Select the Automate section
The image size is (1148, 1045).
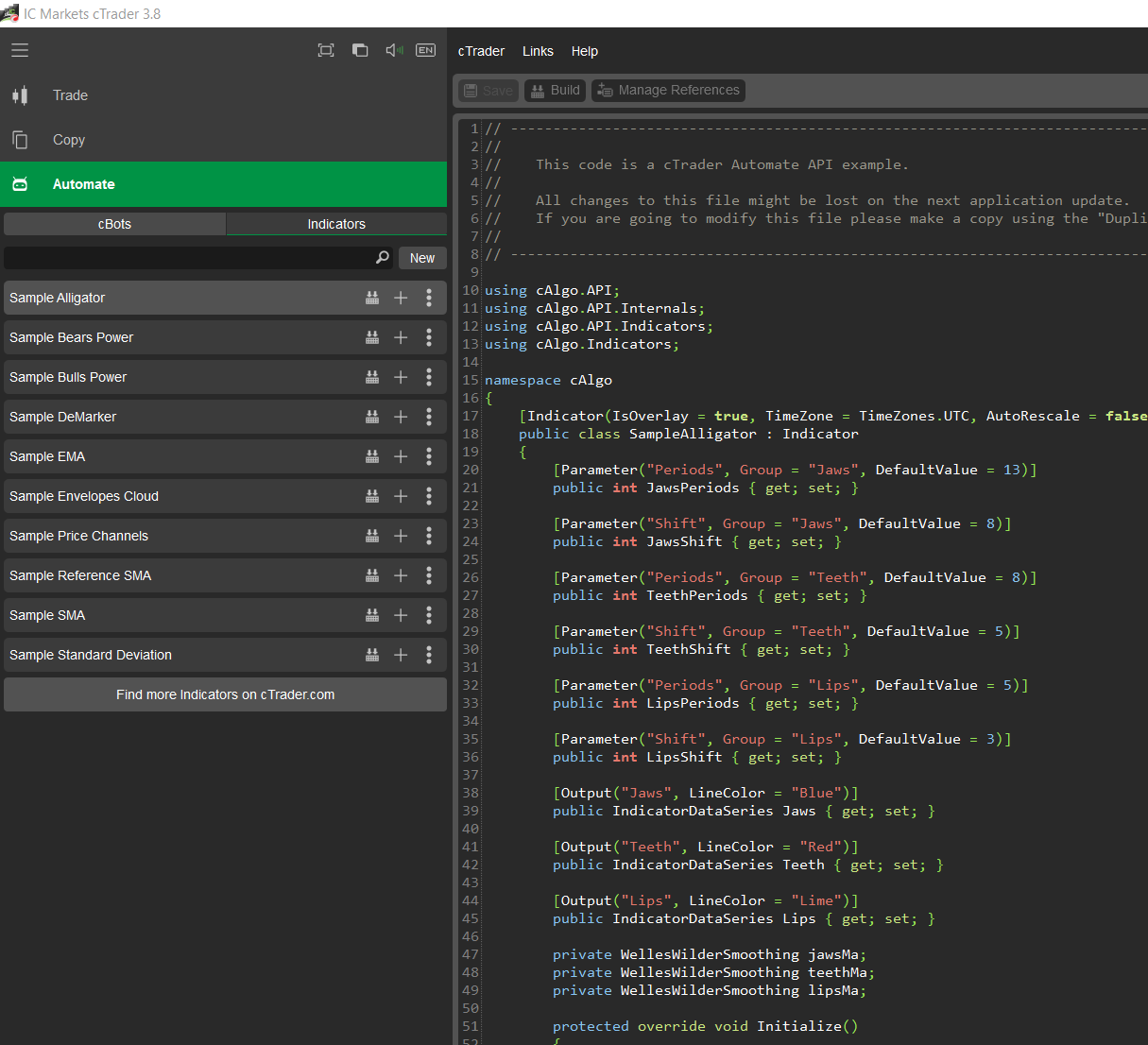pyautogui.click(x=223, y=184)
